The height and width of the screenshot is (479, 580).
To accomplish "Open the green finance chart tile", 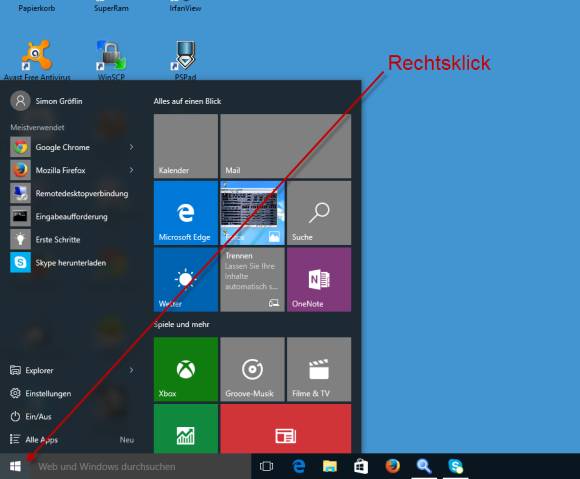I will click(x=186, y=429).
